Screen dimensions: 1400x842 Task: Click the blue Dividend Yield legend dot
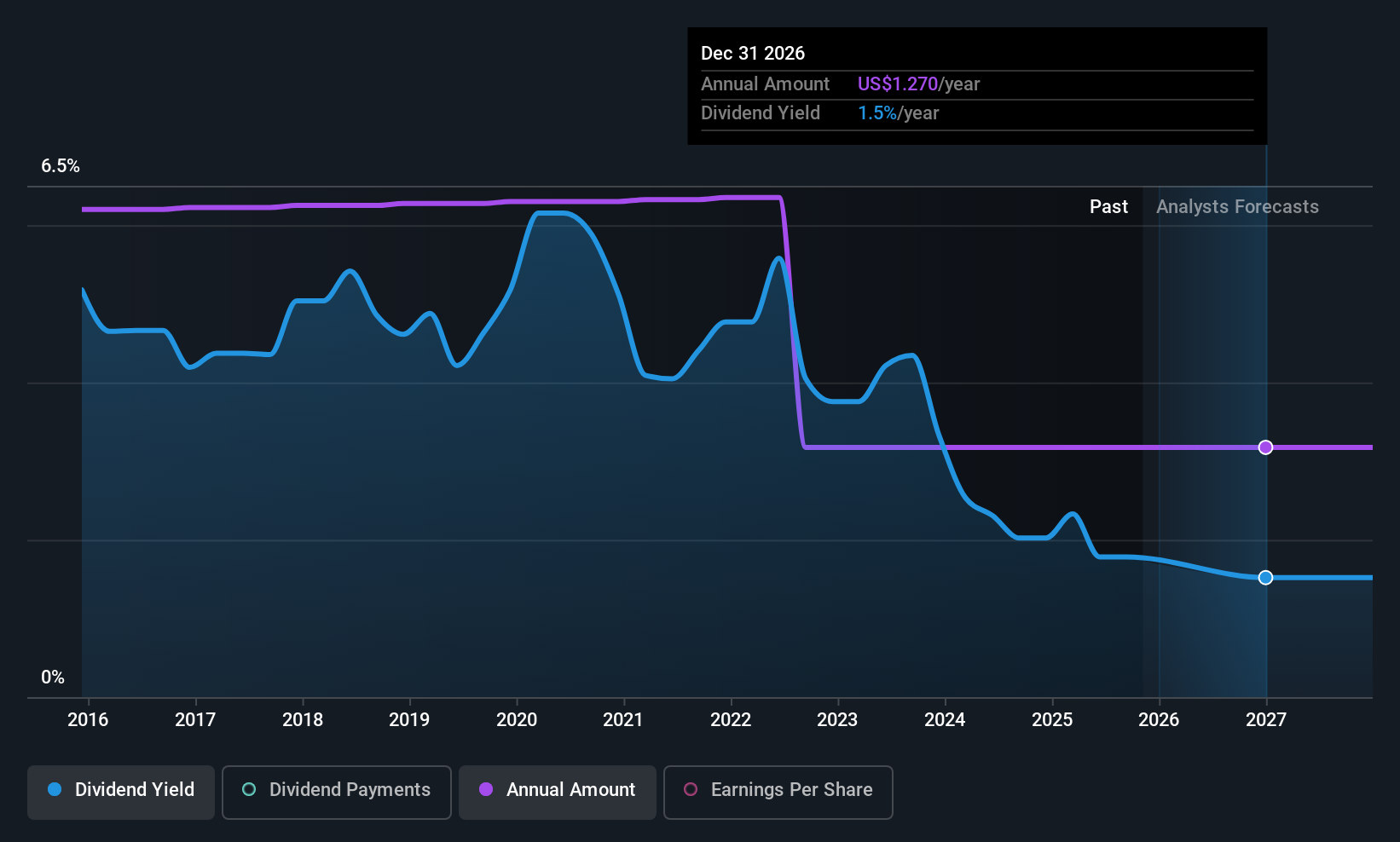(55, 790)
